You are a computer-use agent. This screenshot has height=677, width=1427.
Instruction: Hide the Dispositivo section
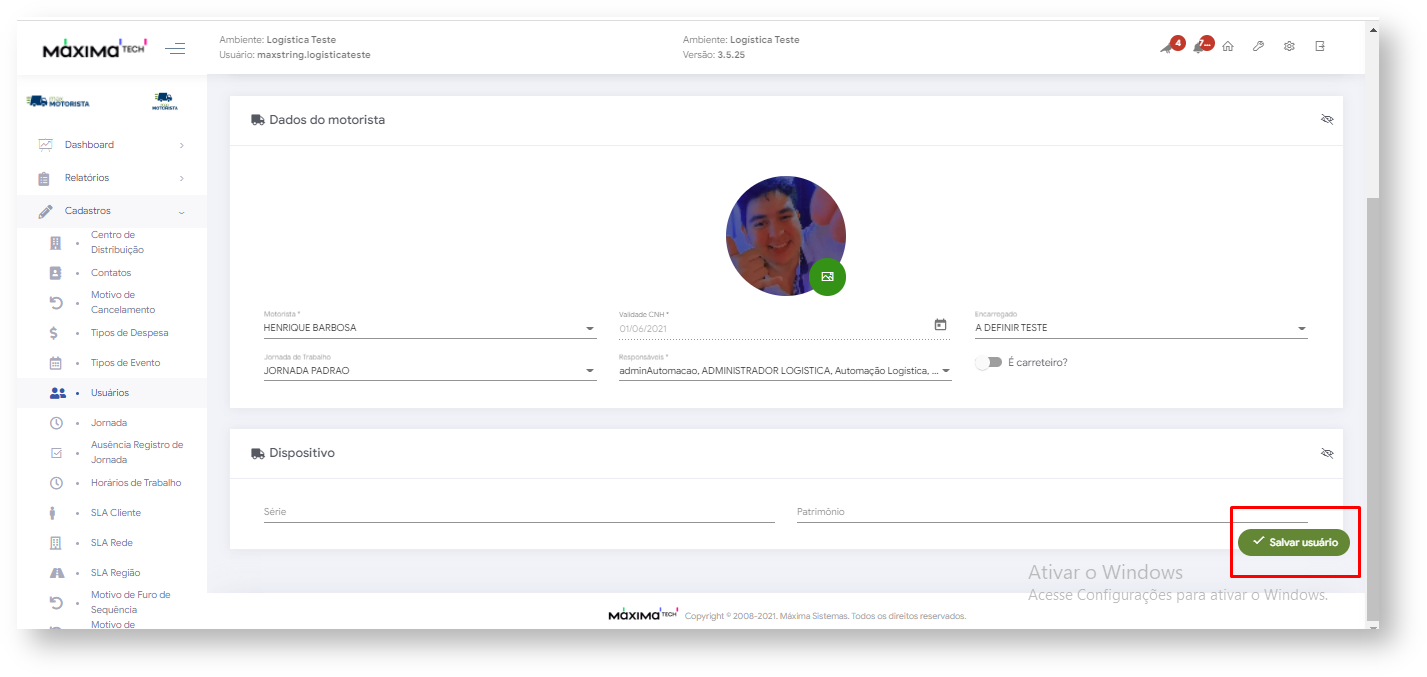pyautogui.click(x=1327, y=453)
